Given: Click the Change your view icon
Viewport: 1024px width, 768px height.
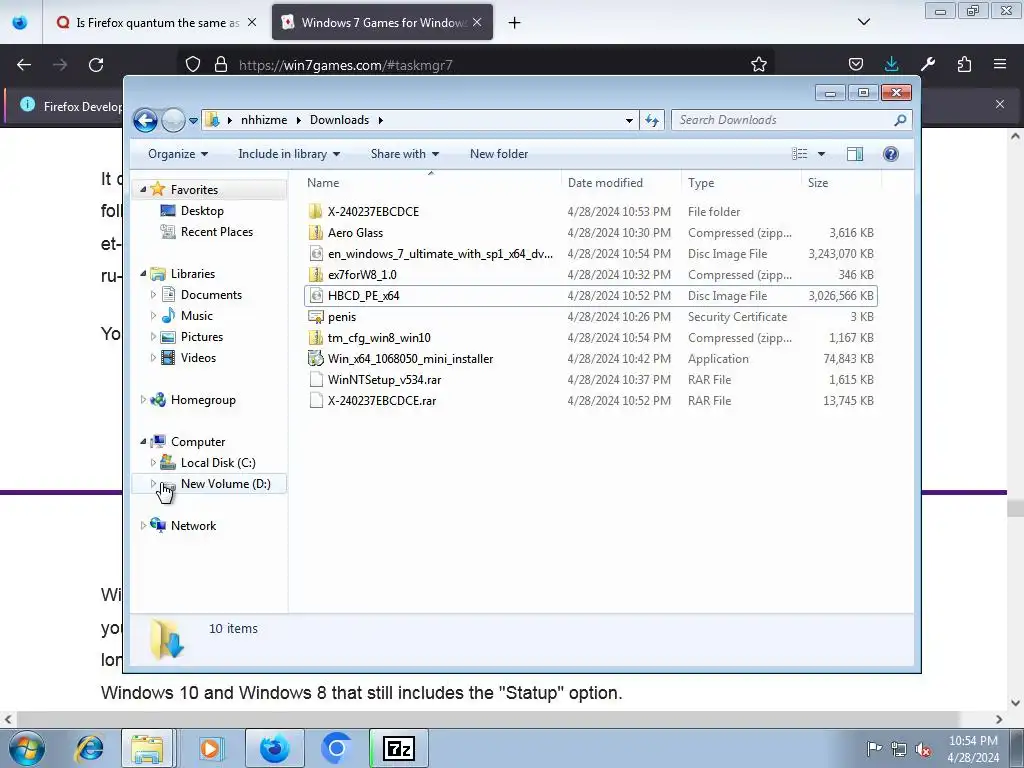Looking at the screenshot, I should point(800,154).
